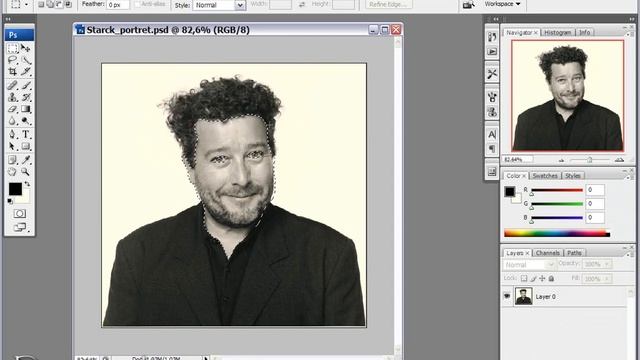640x360 pixels.
Task: Select the Notes tool
Action: point(13,160)
